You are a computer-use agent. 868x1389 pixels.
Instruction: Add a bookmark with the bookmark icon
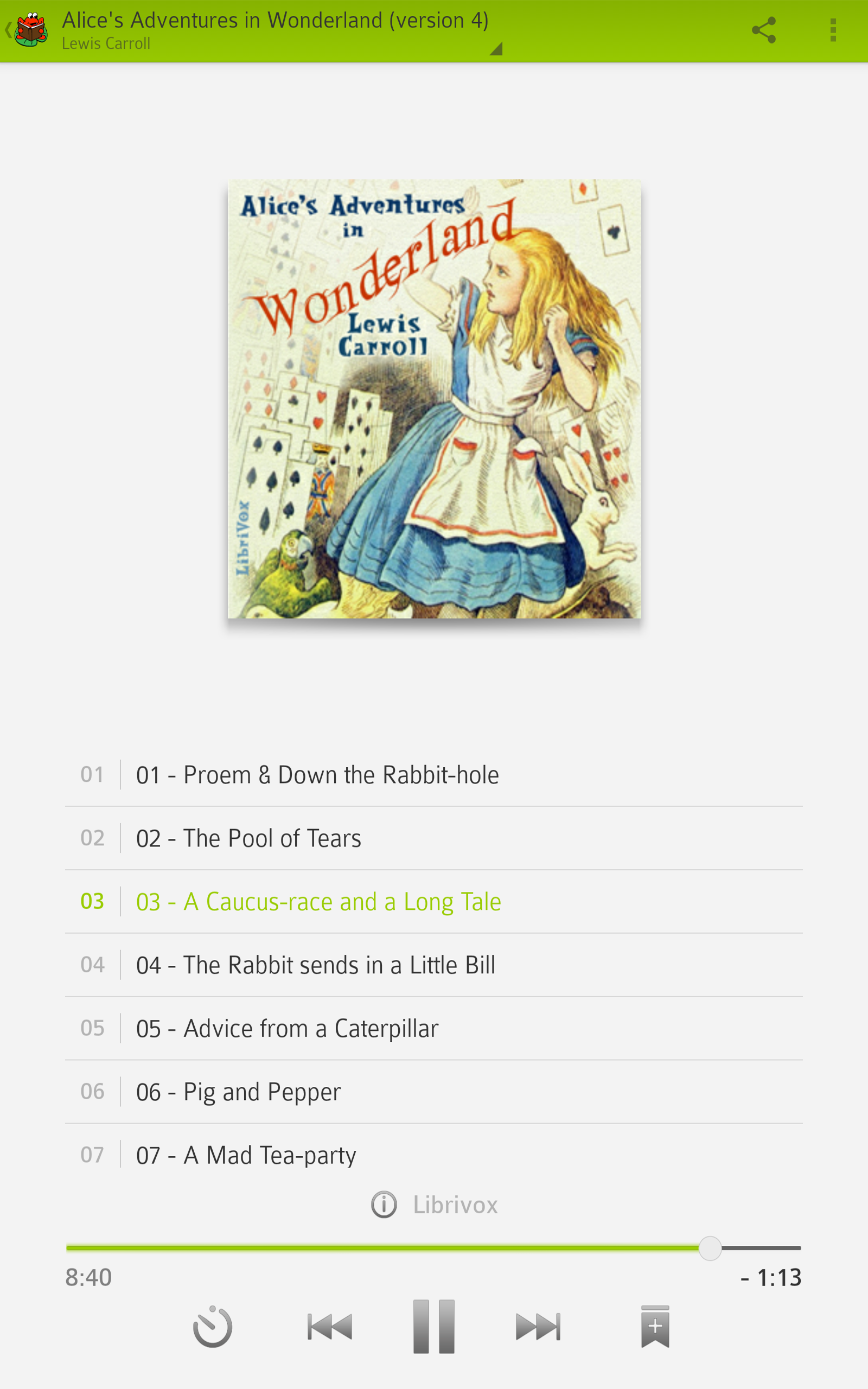tap(655, 1327)
